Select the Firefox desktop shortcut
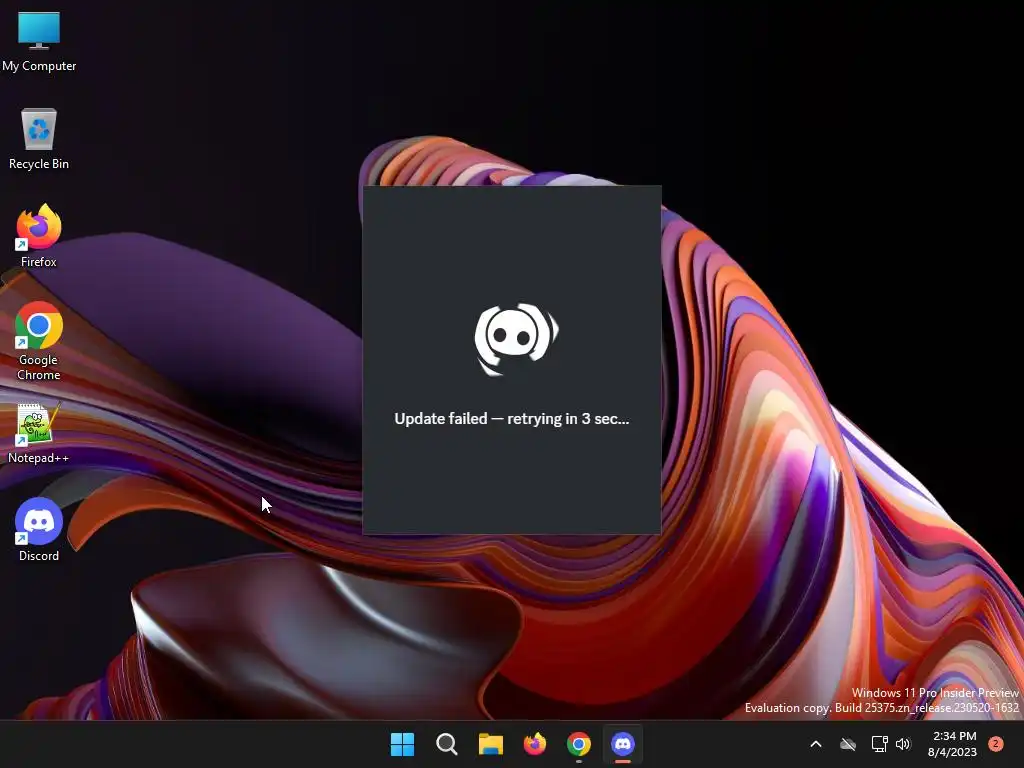 (x=39, y=236)
